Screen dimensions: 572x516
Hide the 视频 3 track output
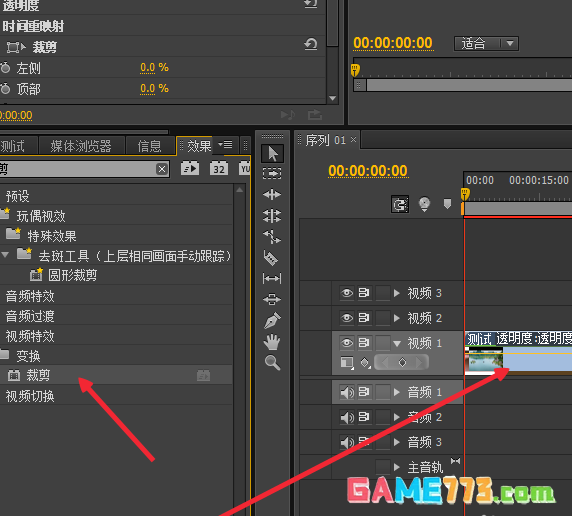point(347,293)
